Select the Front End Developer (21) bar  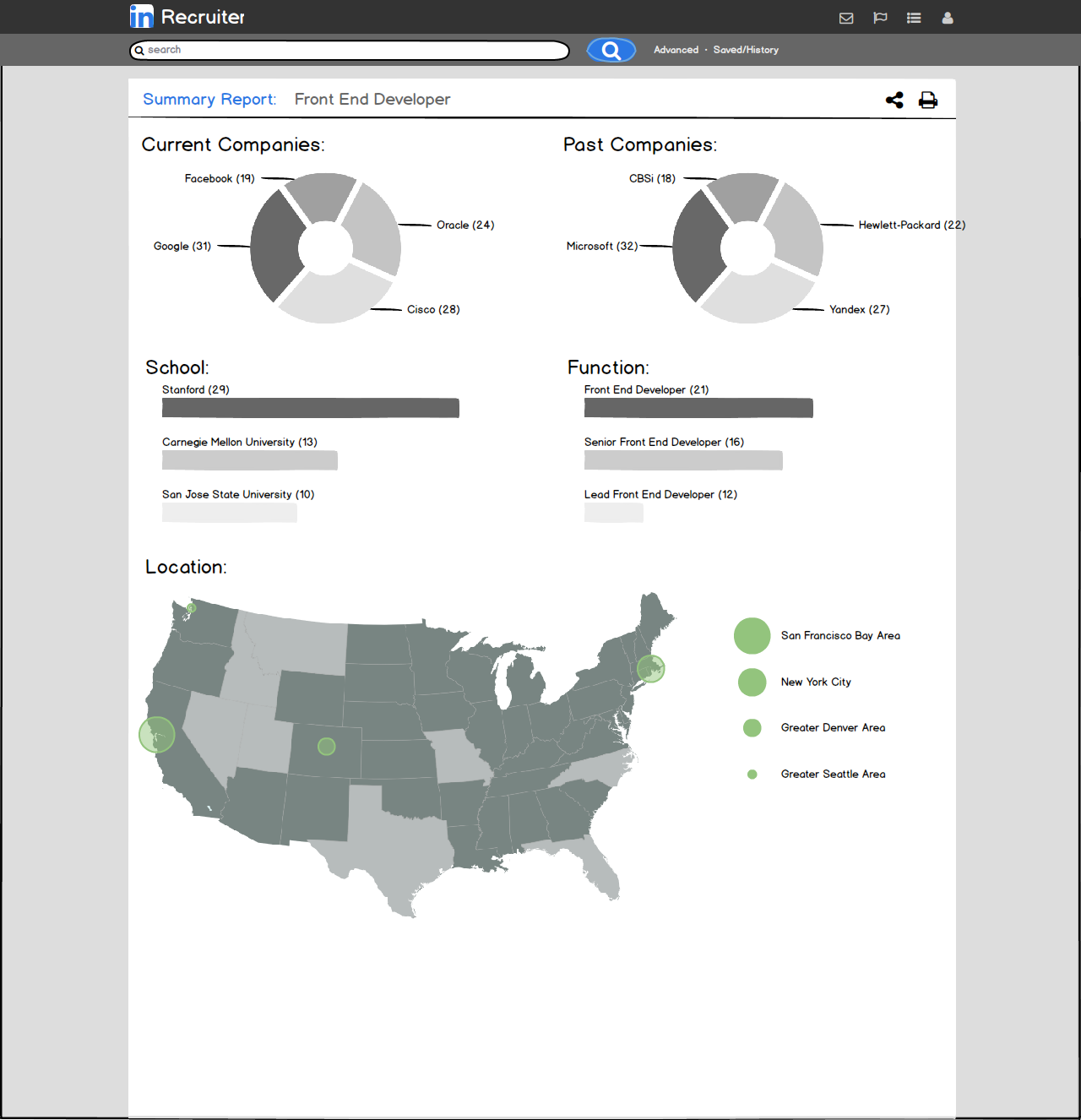(x=698, y=408)
